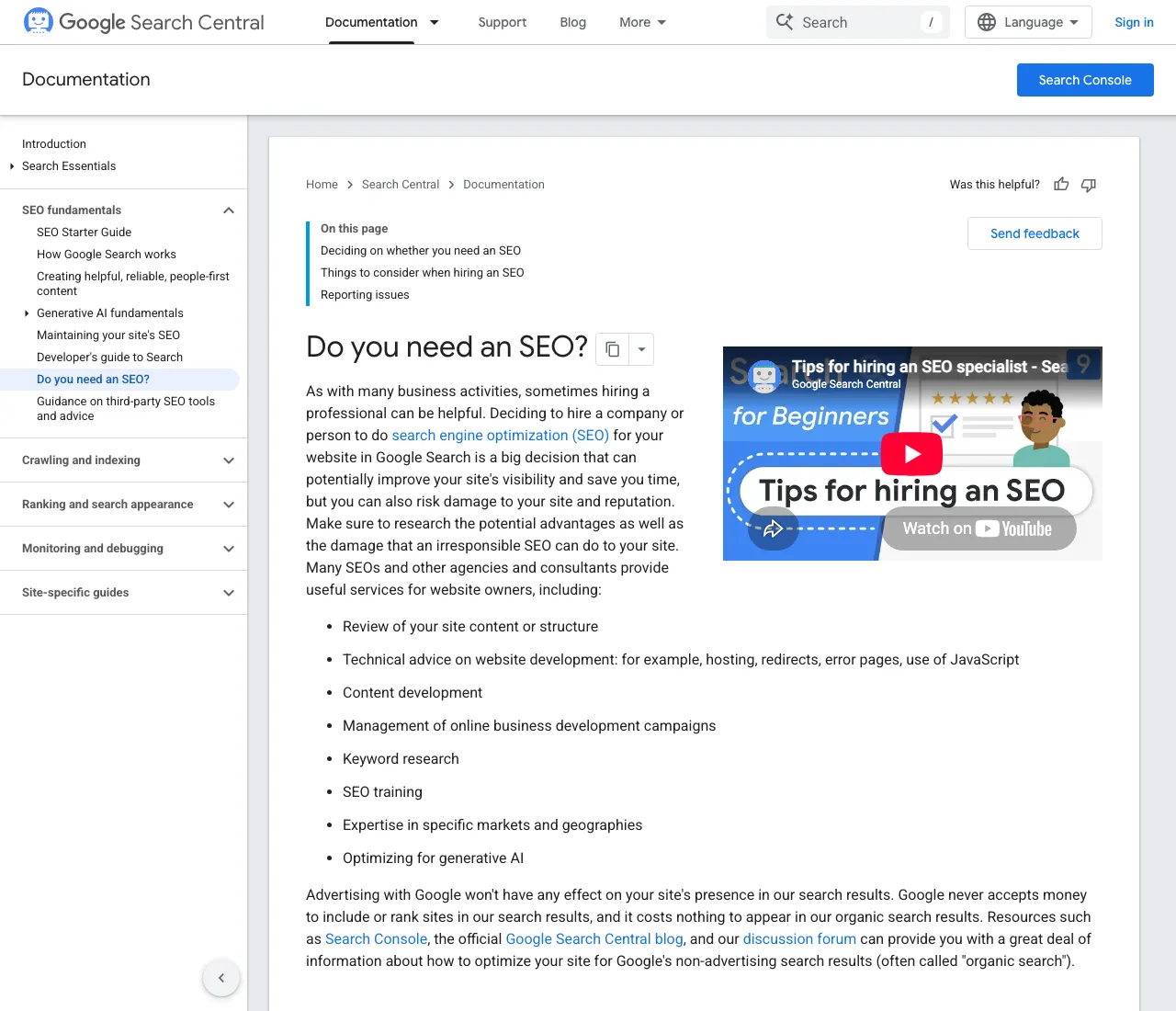Jump to Things to consider when hiring an SEO
This screenshot has height=1011, width=1176.
pos(423,273)
